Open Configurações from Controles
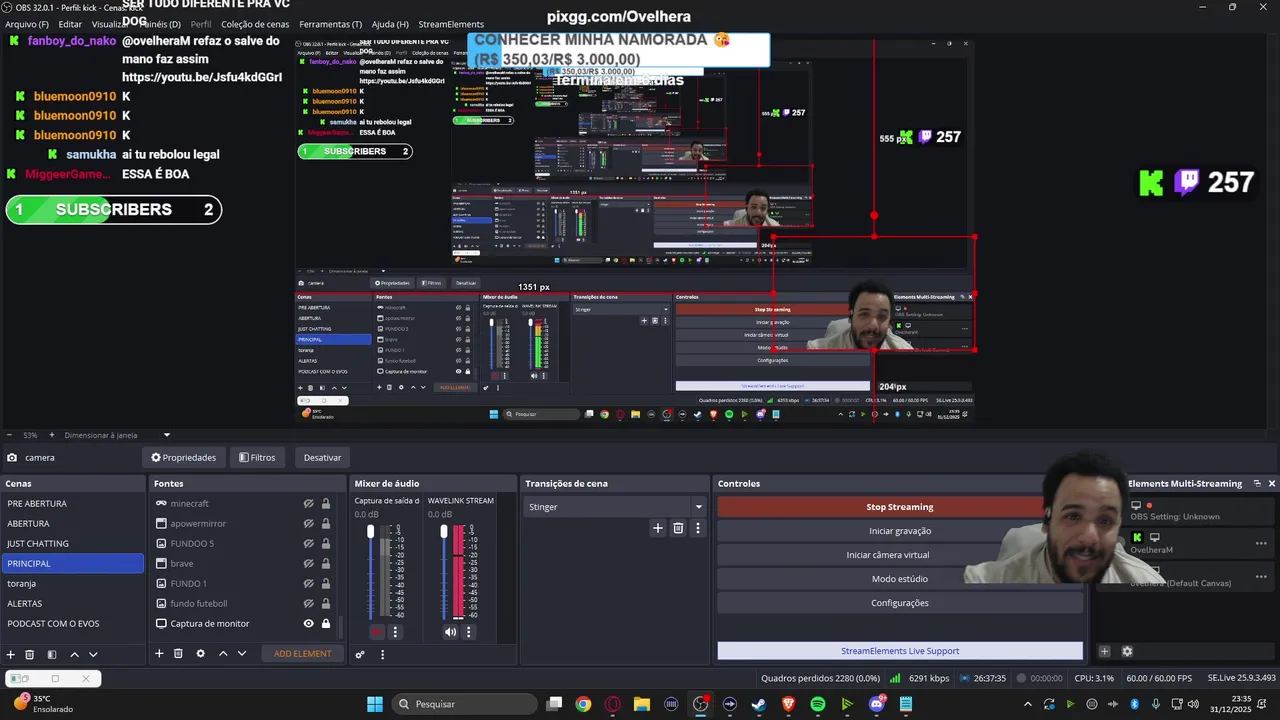The image size is (1280, 720). point(900,603)
